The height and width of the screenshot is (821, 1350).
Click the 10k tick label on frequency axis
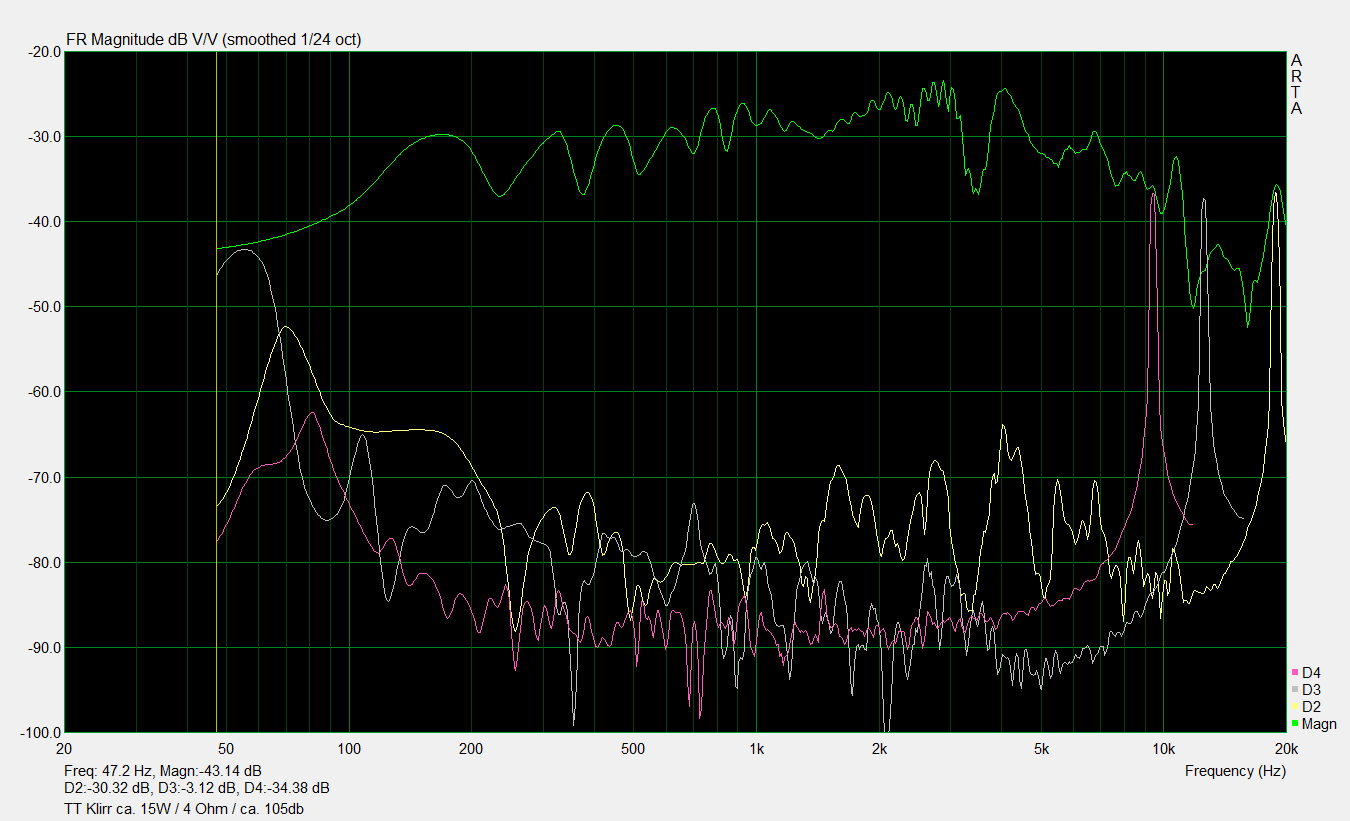pyautogui.click(x=1163, y=749)
